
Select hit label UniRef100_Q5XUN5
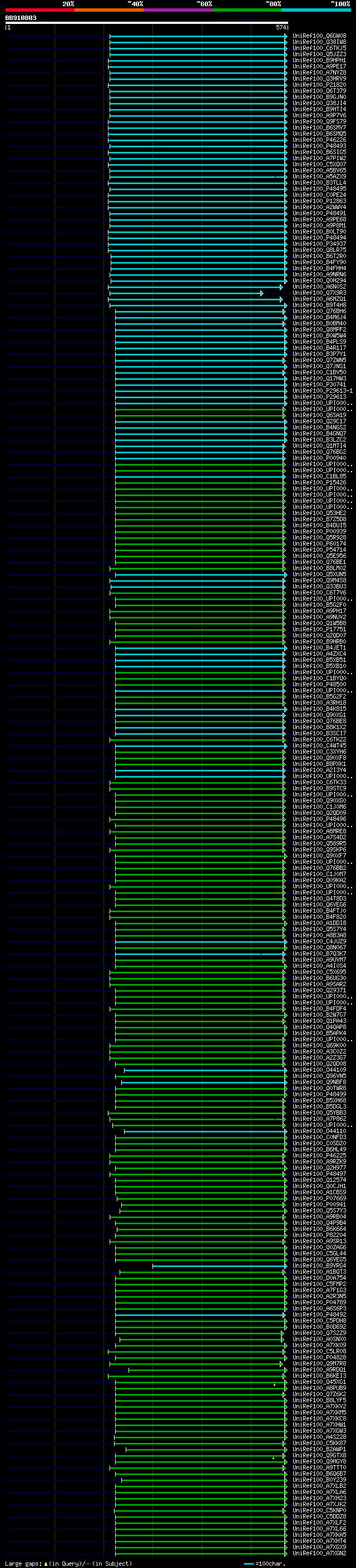point(319,575)
